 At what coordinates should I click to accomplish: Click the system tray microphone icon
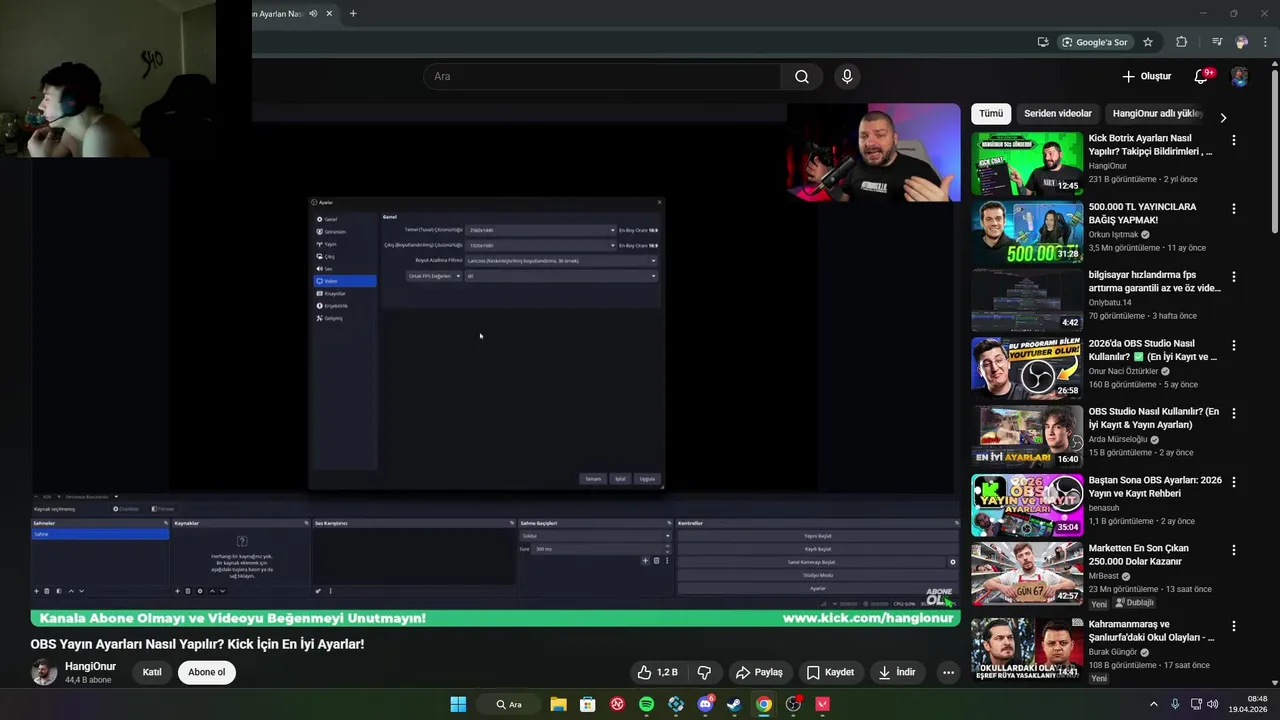(1175, 704)
